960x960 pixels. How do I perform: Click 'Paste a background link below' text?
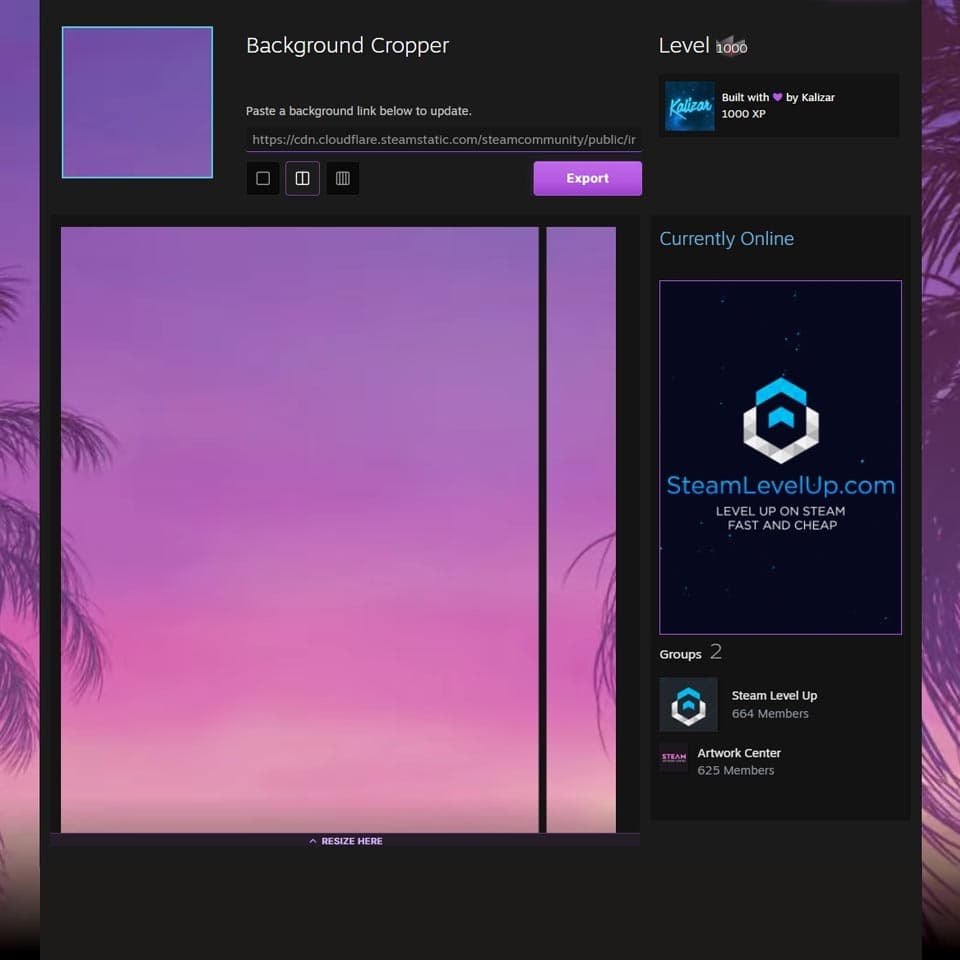(x=358, y=111)
